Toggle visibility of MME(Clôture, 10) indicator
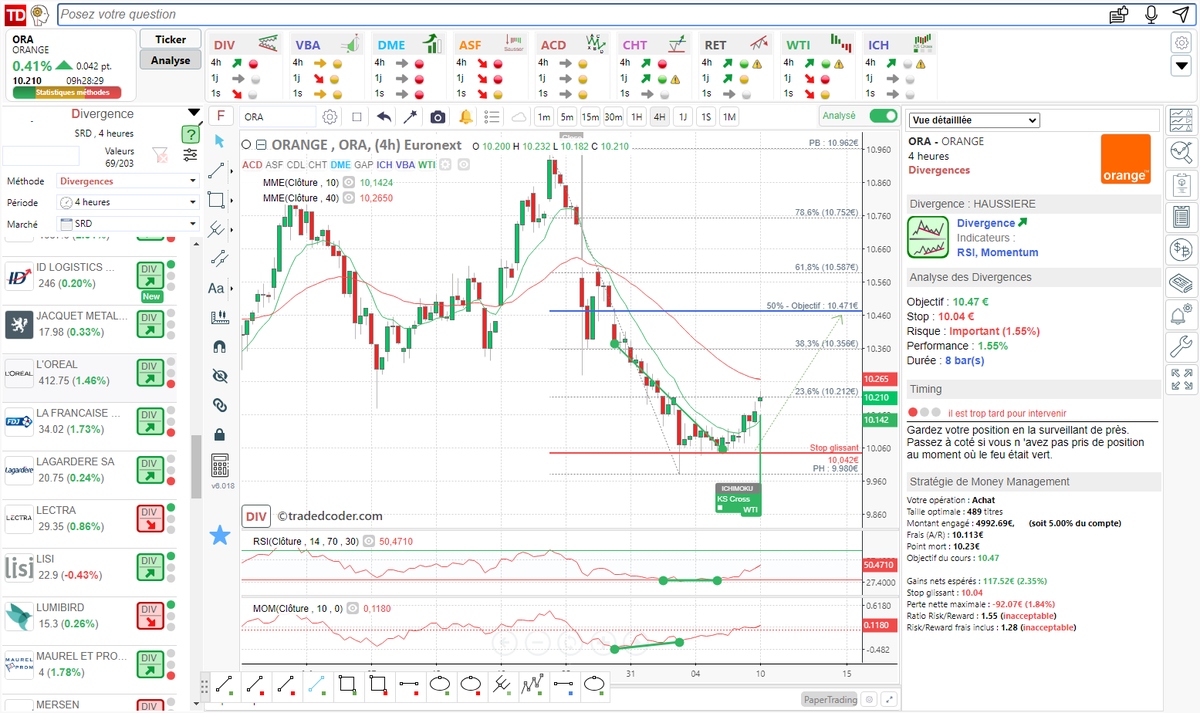1200x713 pixels. (349, 183)
